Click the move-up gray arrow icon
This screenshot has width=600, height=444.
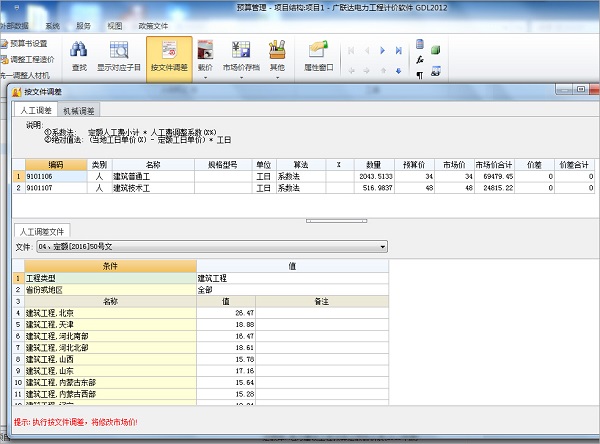pyautogui.click(x=383, y=71)
